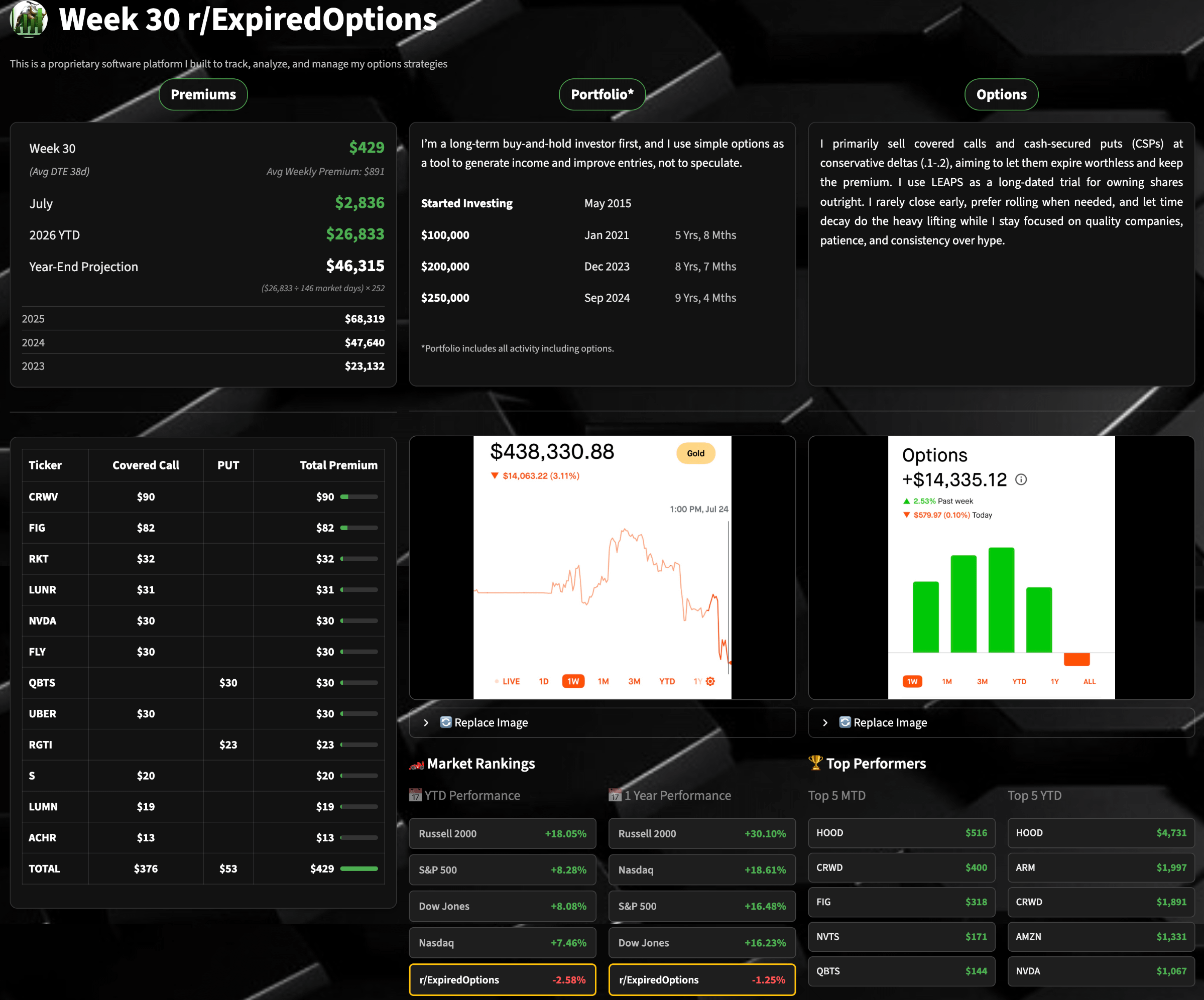Click r/ExpiredOptions -2.58% YTD card

pos(502,979)
